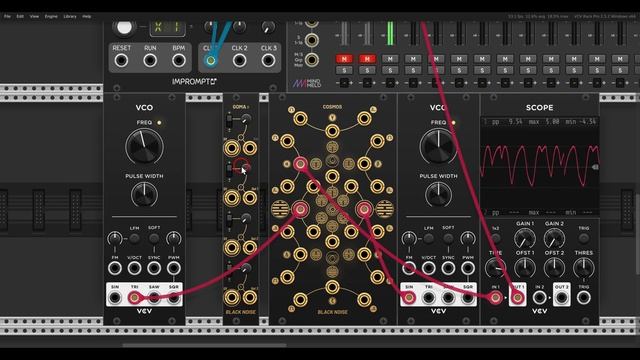Click the Scope TIME knob

[x=496, y=268]
